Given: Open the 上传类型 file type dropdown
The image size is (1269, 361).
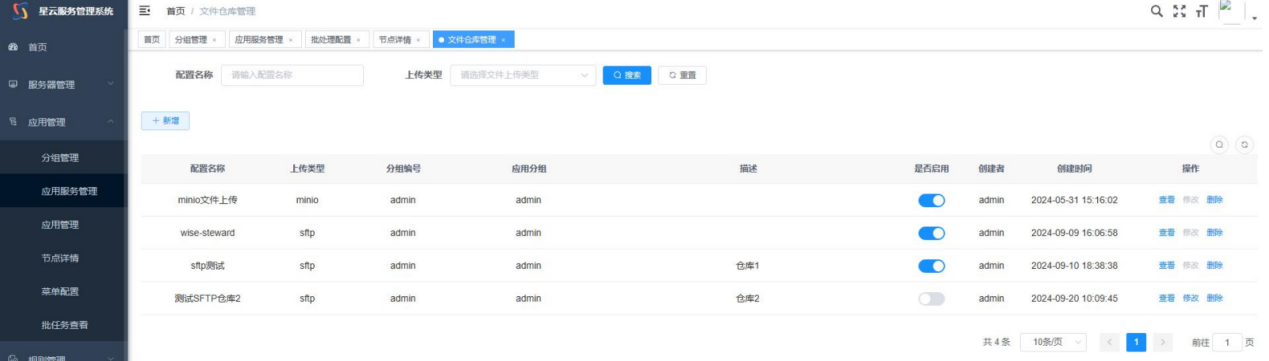Looking at the screenshot, I should [x=523, y=75].
